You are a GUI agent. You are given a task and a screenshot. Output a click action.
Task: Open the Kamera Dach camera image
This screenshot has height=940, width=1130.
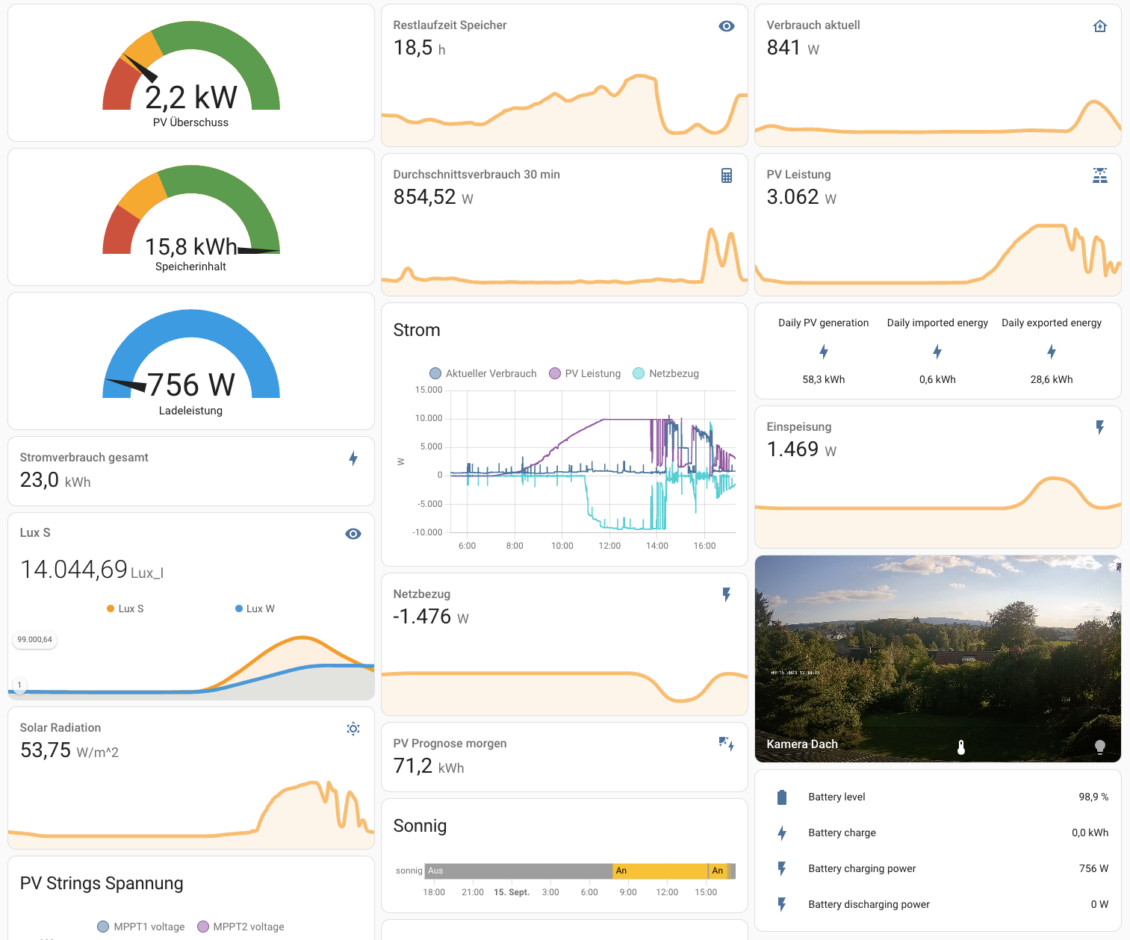pyautogui.click(x=937, y=650)
